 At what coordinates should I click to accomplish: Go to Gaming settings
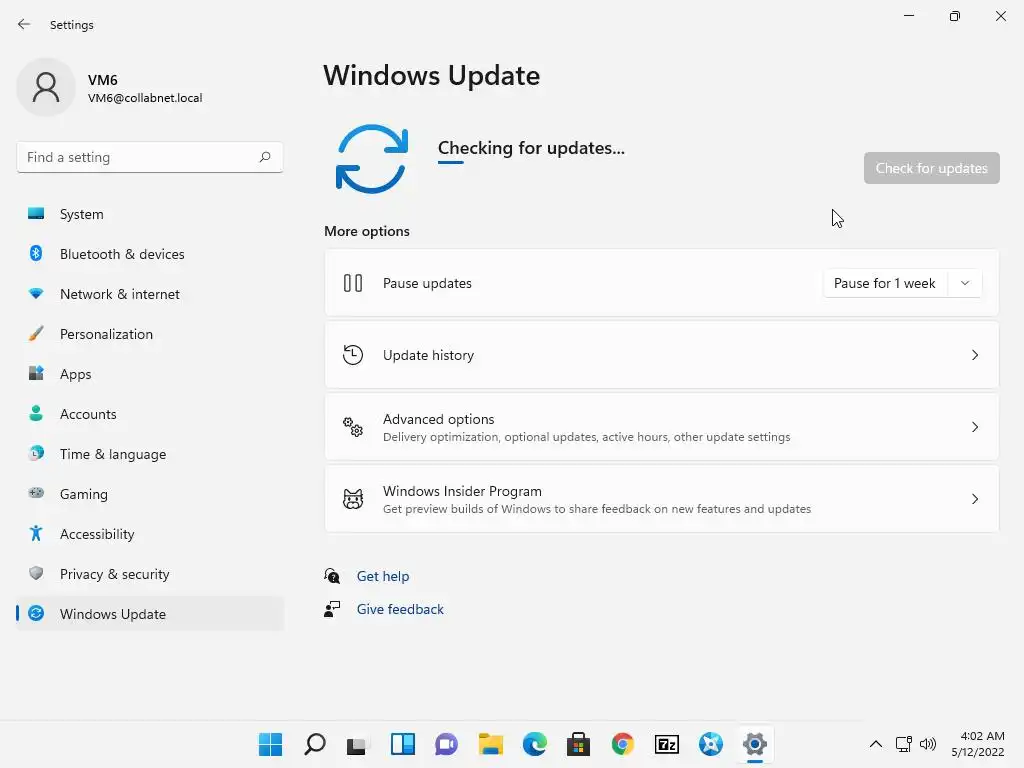point(150,493)
